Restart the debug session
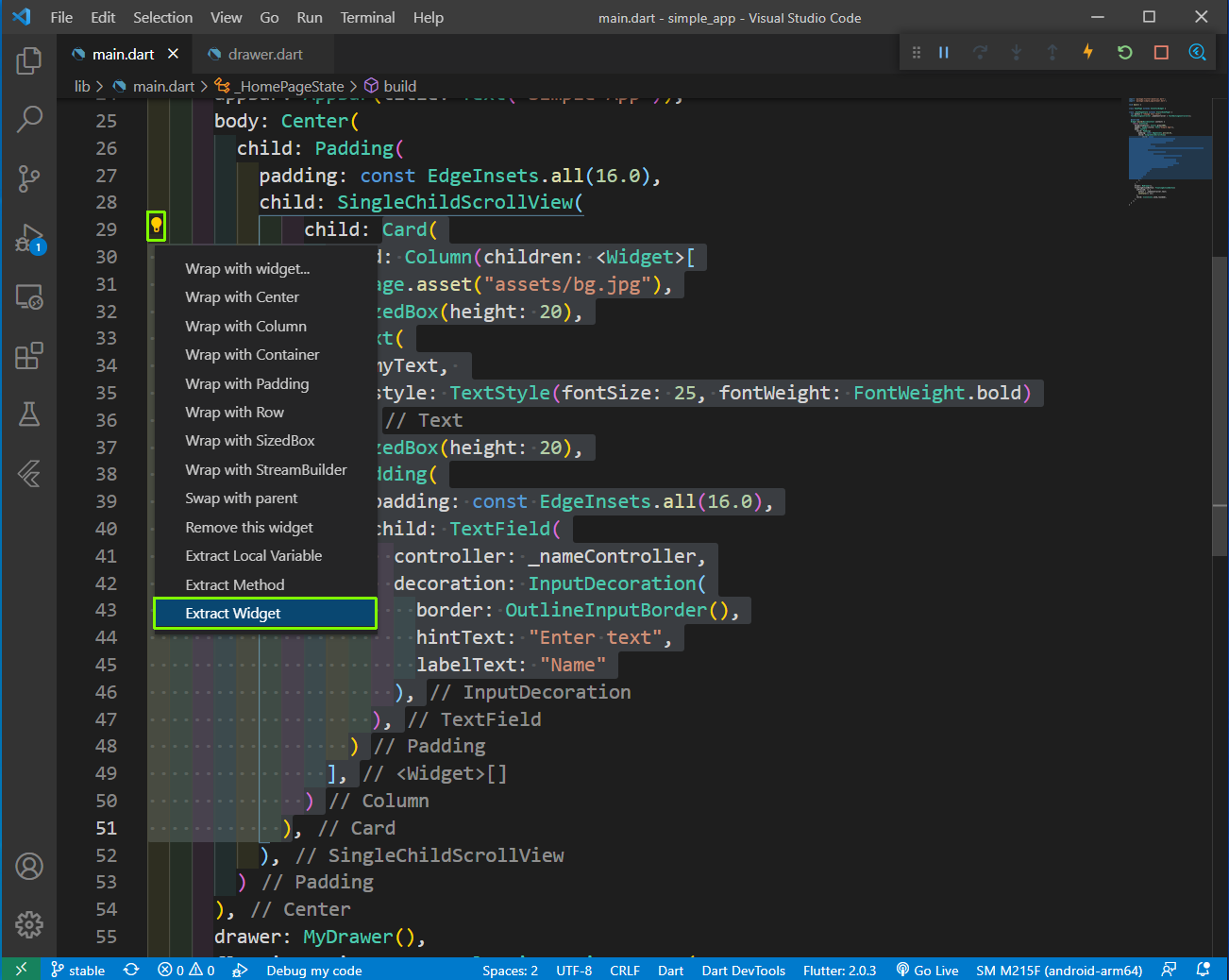 point(1124,53)
